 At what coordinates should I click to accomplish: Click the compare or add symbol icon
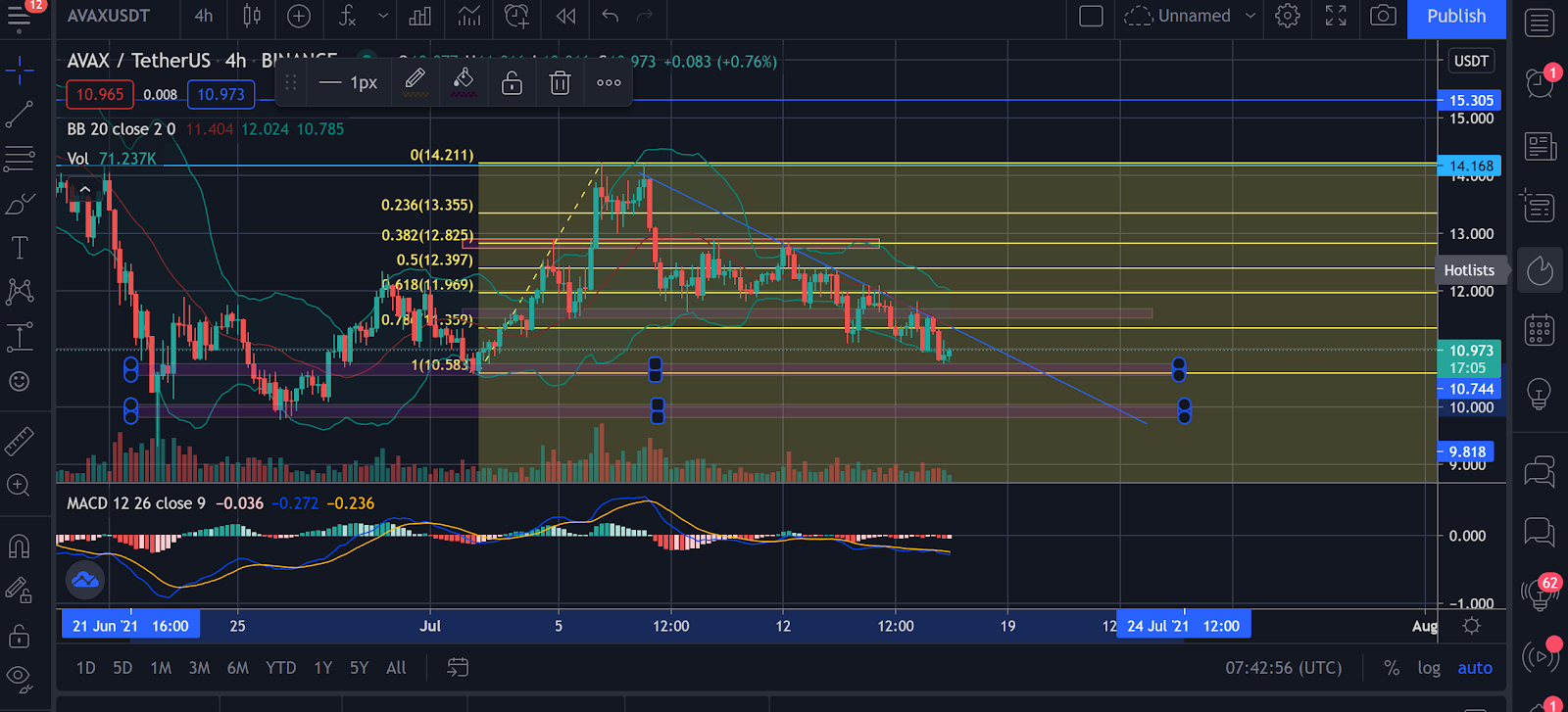299,16
